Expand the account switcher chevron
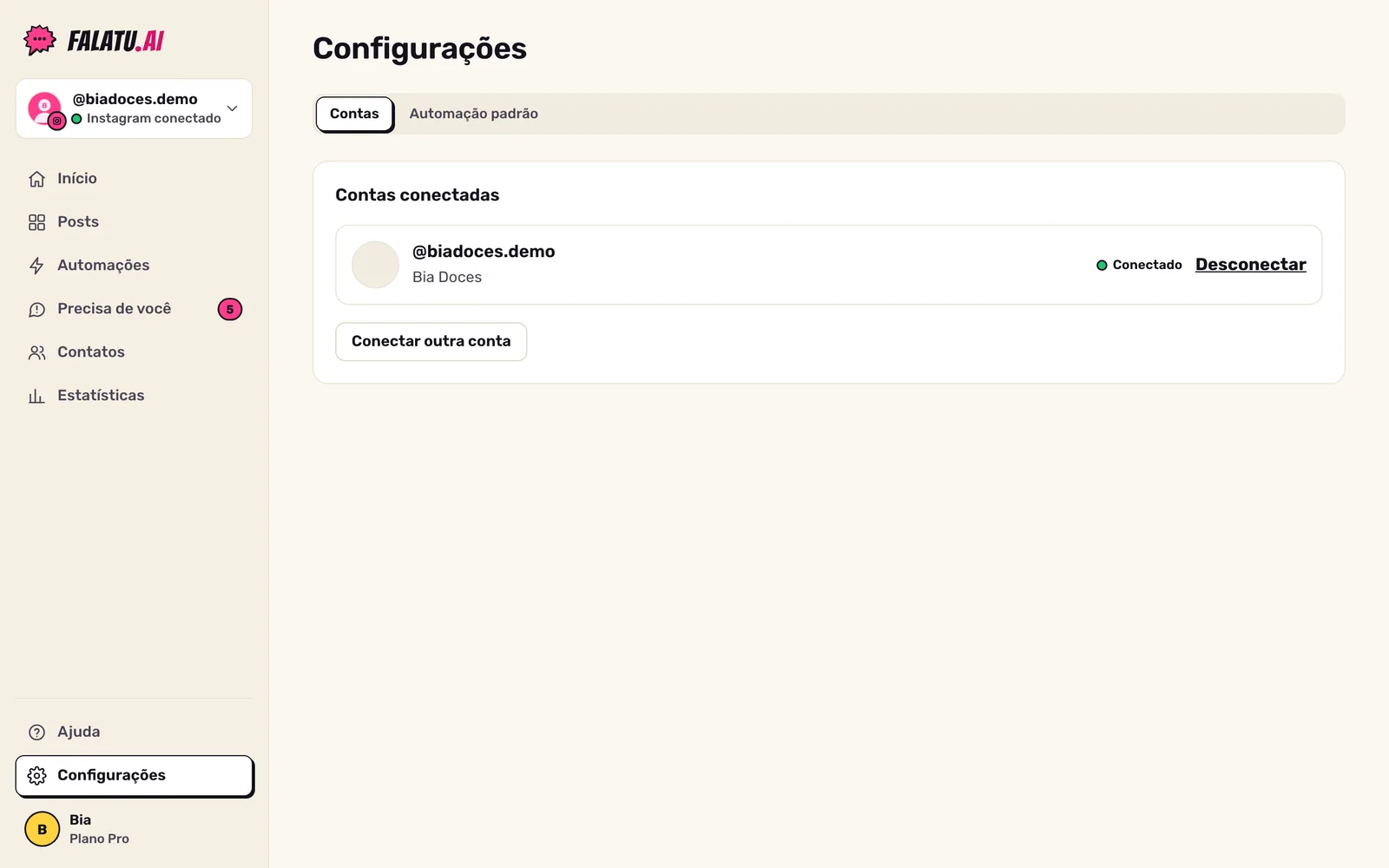1389x868 pixels. 232,108
